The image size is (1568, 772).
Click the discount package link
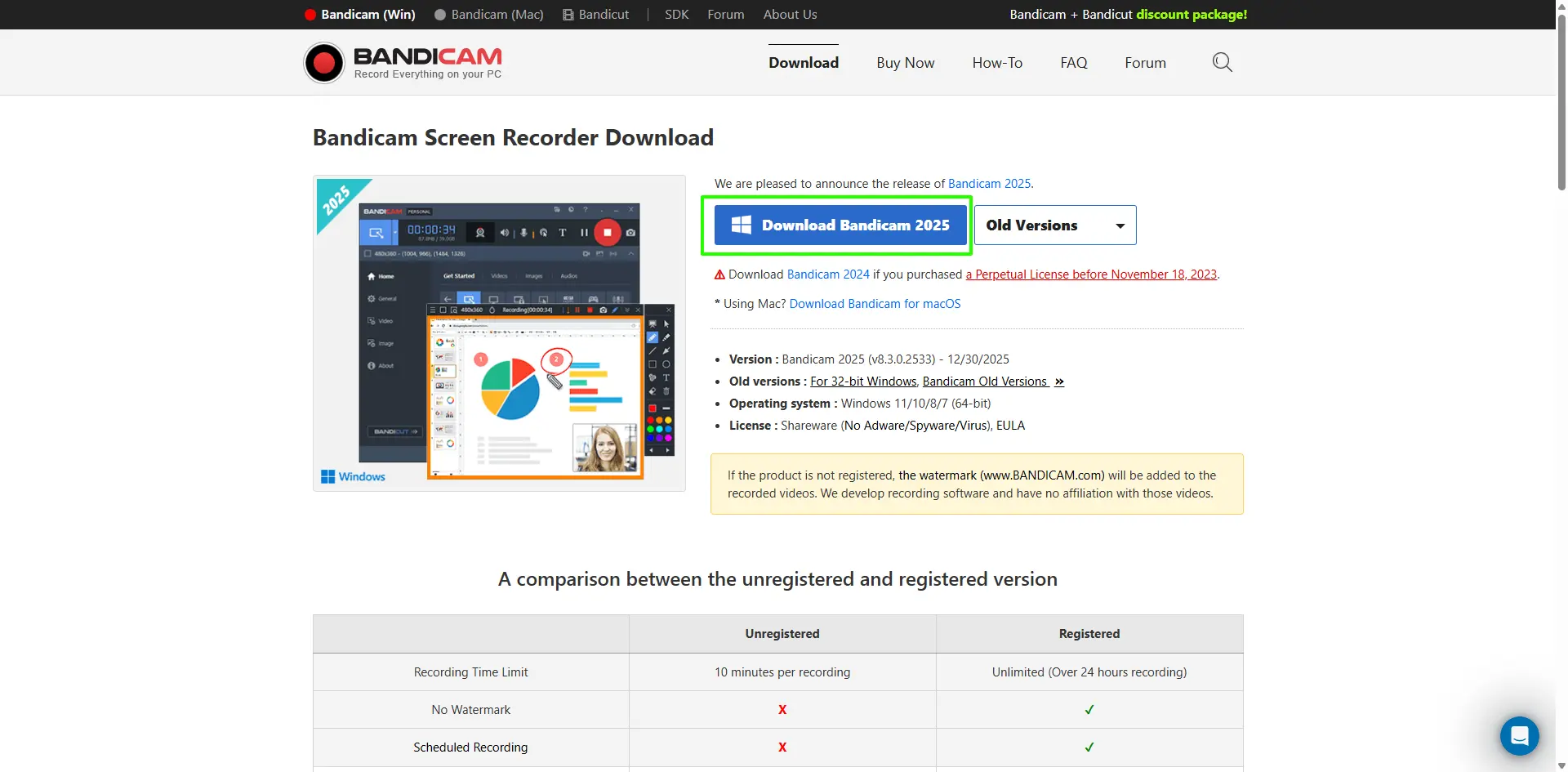pos(1191,14)
